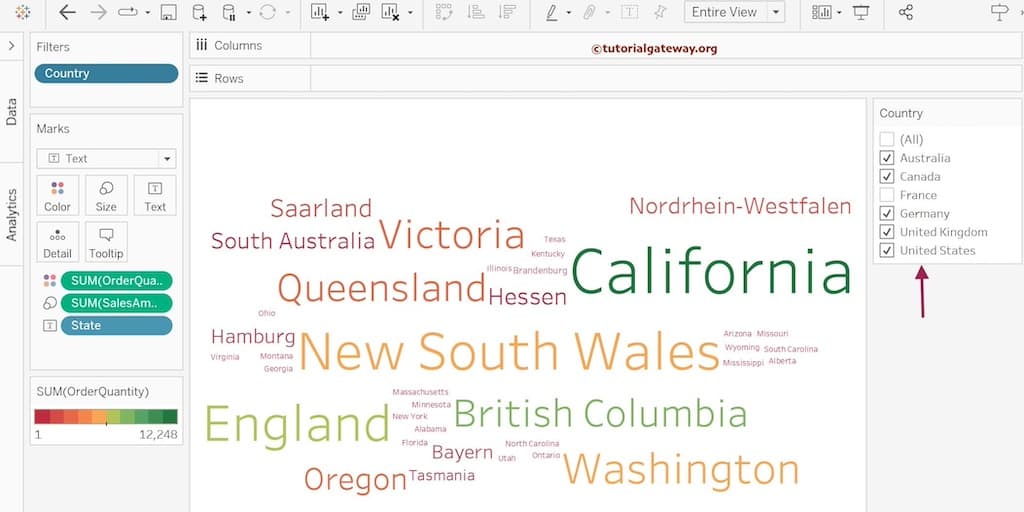Click the Redo forward arrow
Screen dimensions: 1024x512
98,12
